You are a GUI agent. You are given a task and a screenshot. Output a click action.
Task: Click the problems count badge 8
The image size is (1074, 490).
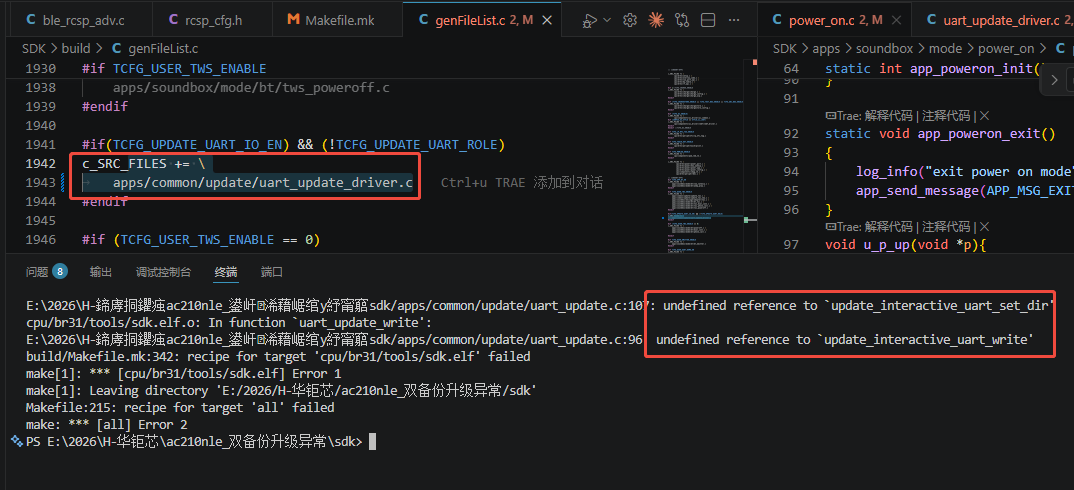(60, 271)
